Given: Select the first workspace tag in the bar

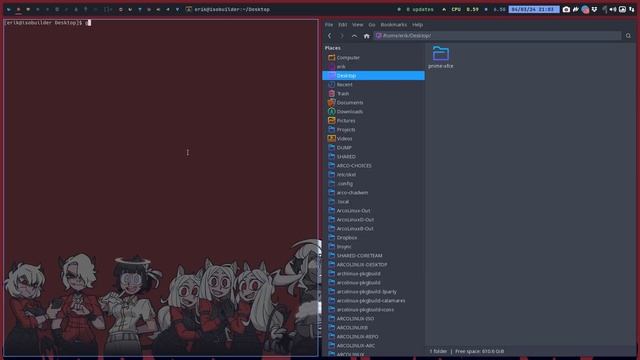Looking at the screenshot, I should tap(9, 9).
